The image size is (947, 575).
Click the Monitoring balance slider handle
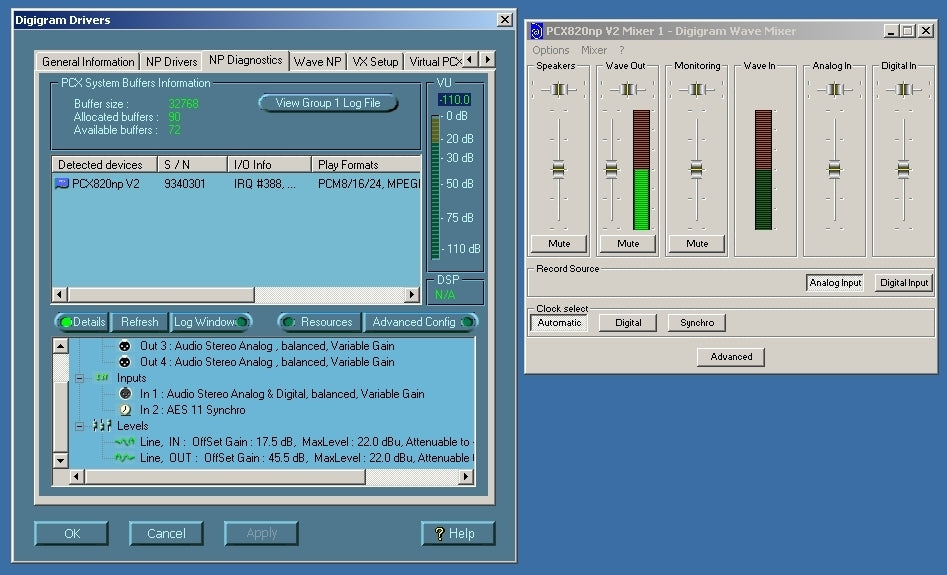(696, 89)
